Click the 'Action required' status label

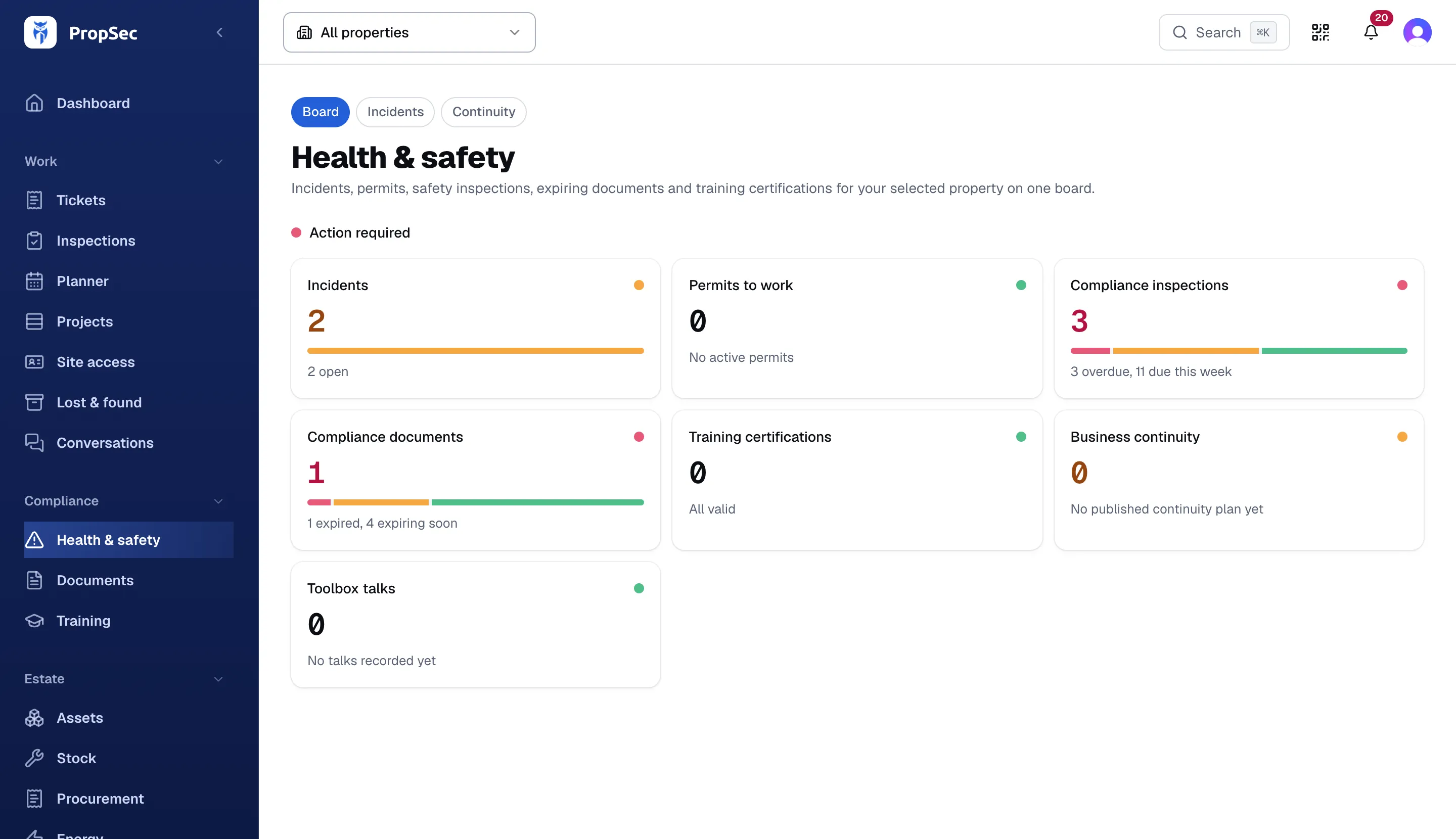[x=359, y=233]
